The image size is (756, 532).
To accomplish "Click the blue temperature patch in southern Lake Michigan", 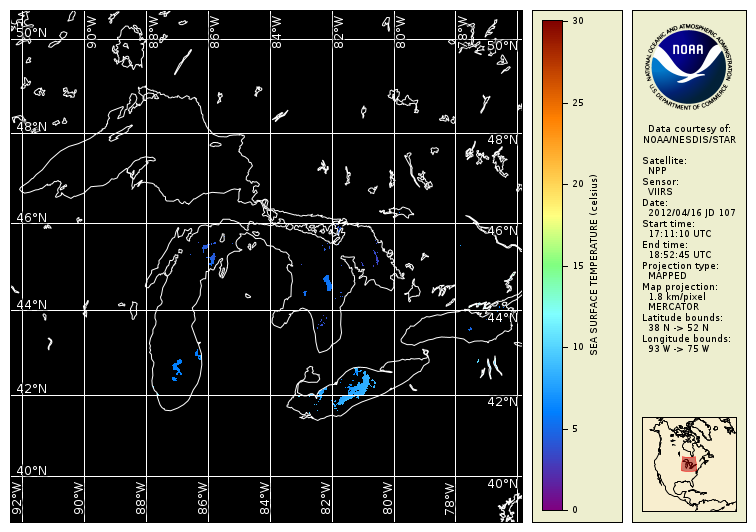I will coord(177,369).
